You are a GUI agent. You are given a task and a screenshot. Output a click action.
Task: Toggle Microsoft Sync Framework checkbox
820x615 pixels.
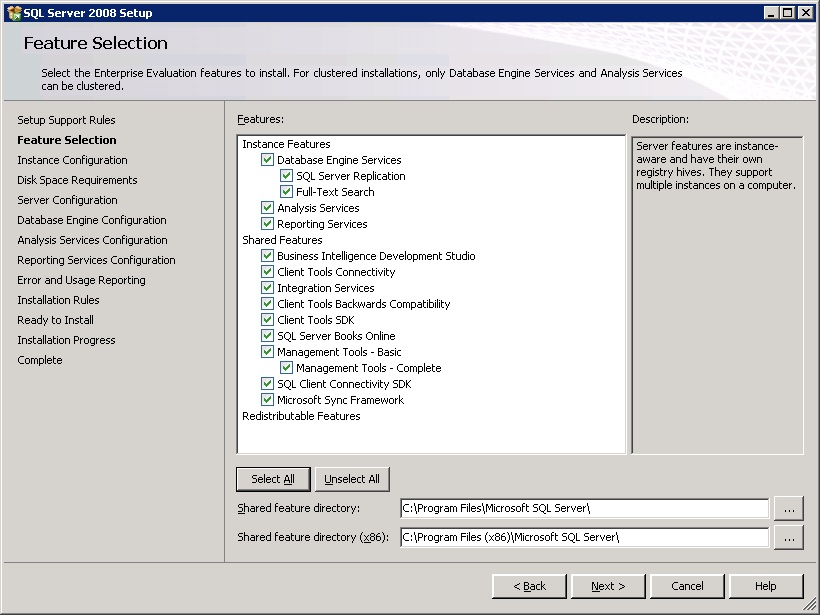[x=267, y=400]
